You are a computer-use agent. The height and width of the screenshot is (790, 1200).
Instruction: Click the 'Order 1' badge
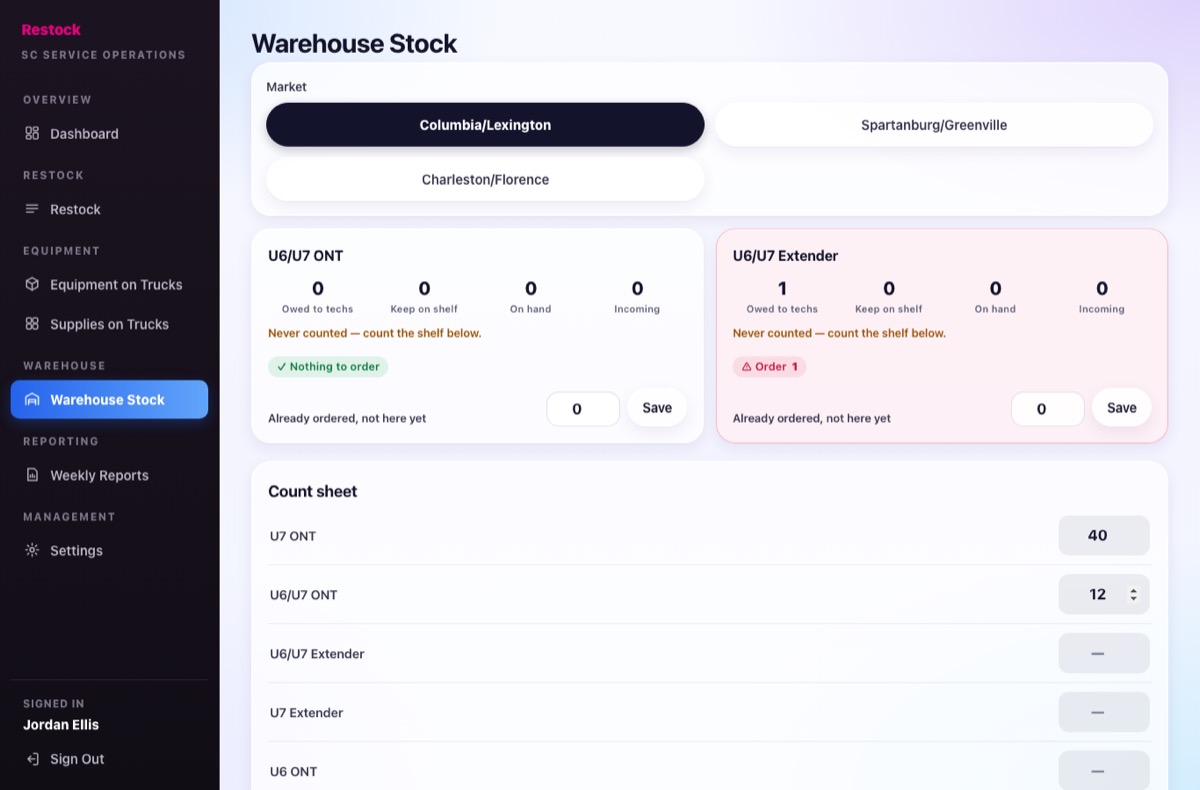(x=769, y=367)
